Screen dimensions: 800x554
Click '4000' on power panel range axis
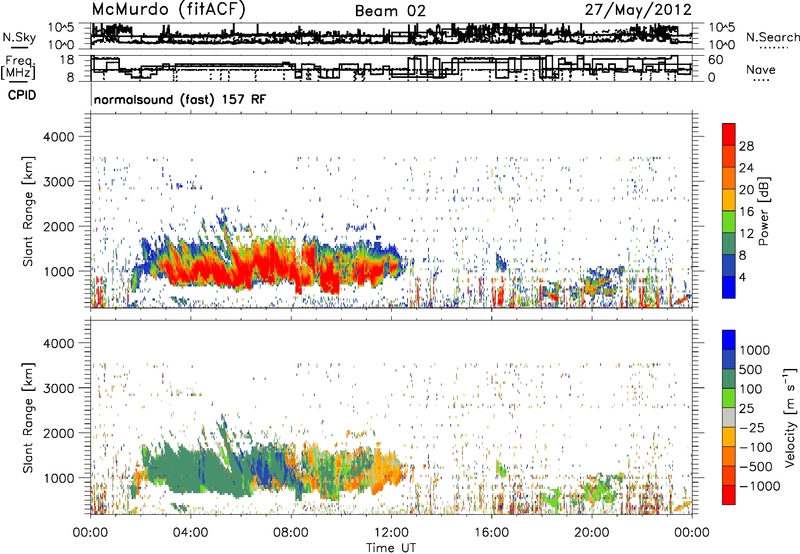(x=59, y=137)
